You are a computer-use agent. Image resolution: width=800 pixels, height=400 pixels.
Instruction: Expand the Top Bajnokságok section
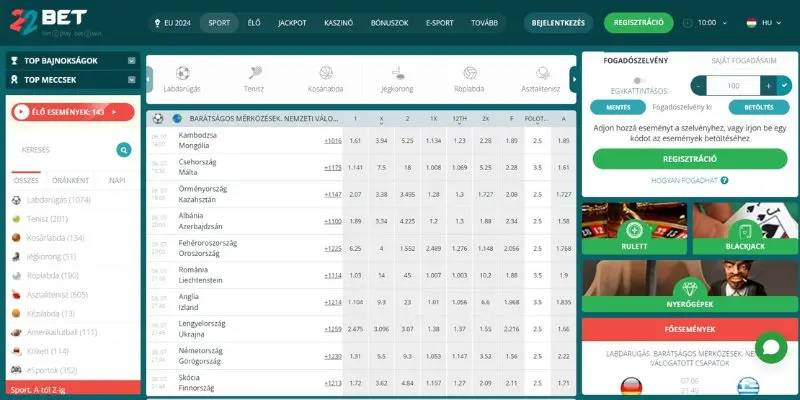pos(73,61)
